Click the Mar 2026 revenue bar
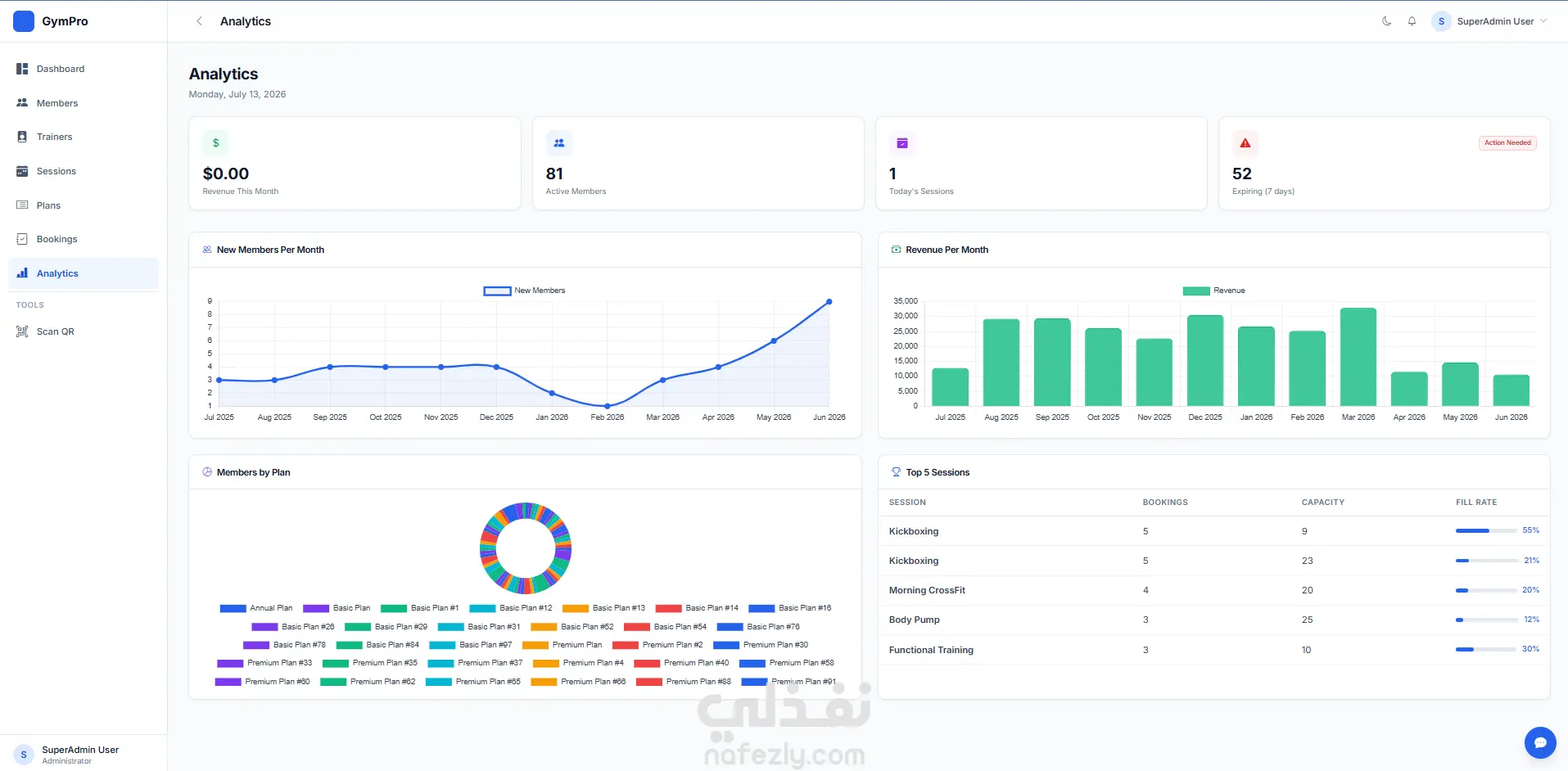 1358,357
